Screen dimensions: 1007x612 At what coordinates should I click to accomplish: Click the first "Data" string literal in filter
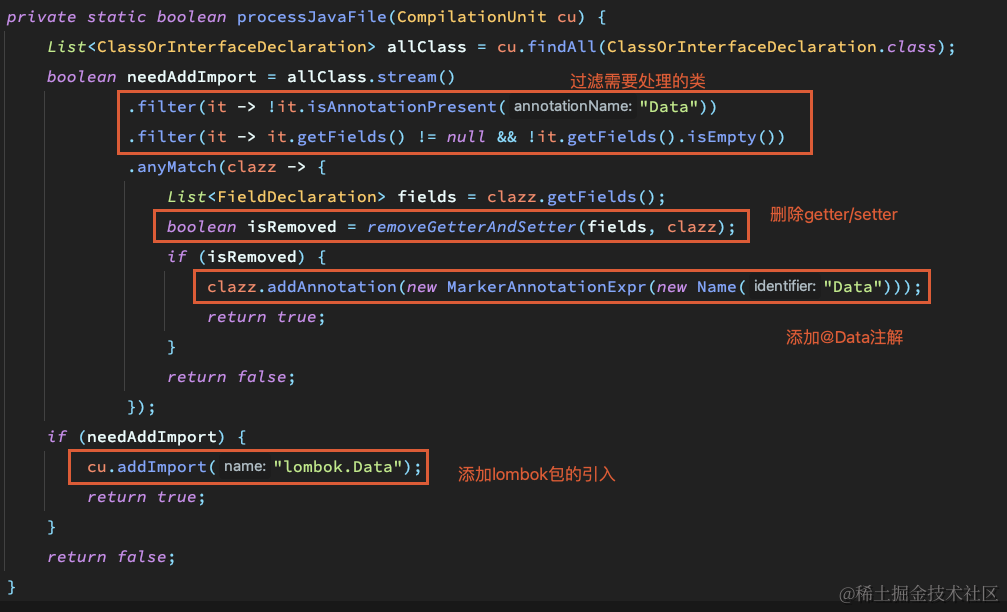(x=669, y=107)
